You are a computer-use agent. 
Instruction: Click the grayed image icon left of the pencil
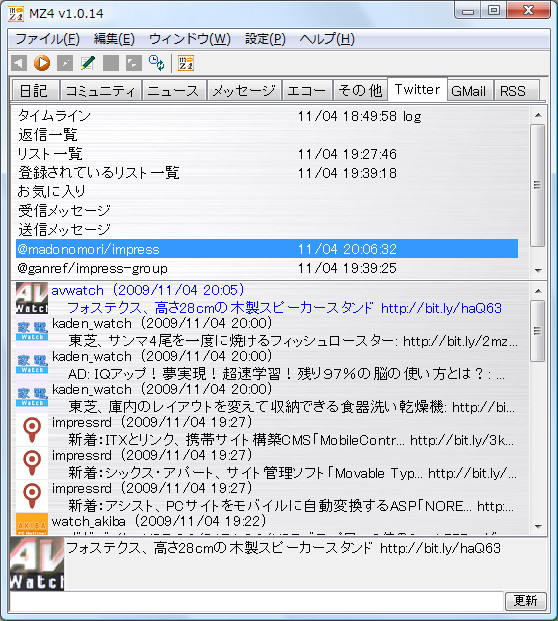click(x=65, y=63)
